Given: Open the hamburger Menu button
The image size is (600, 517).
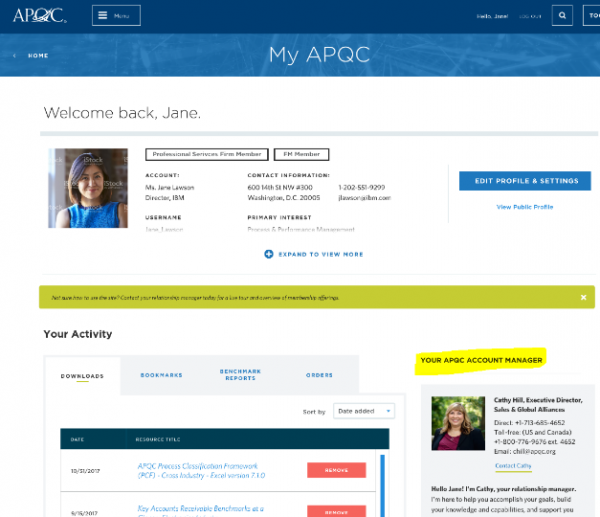Looking at the screenshot, I should pos(116,16).
